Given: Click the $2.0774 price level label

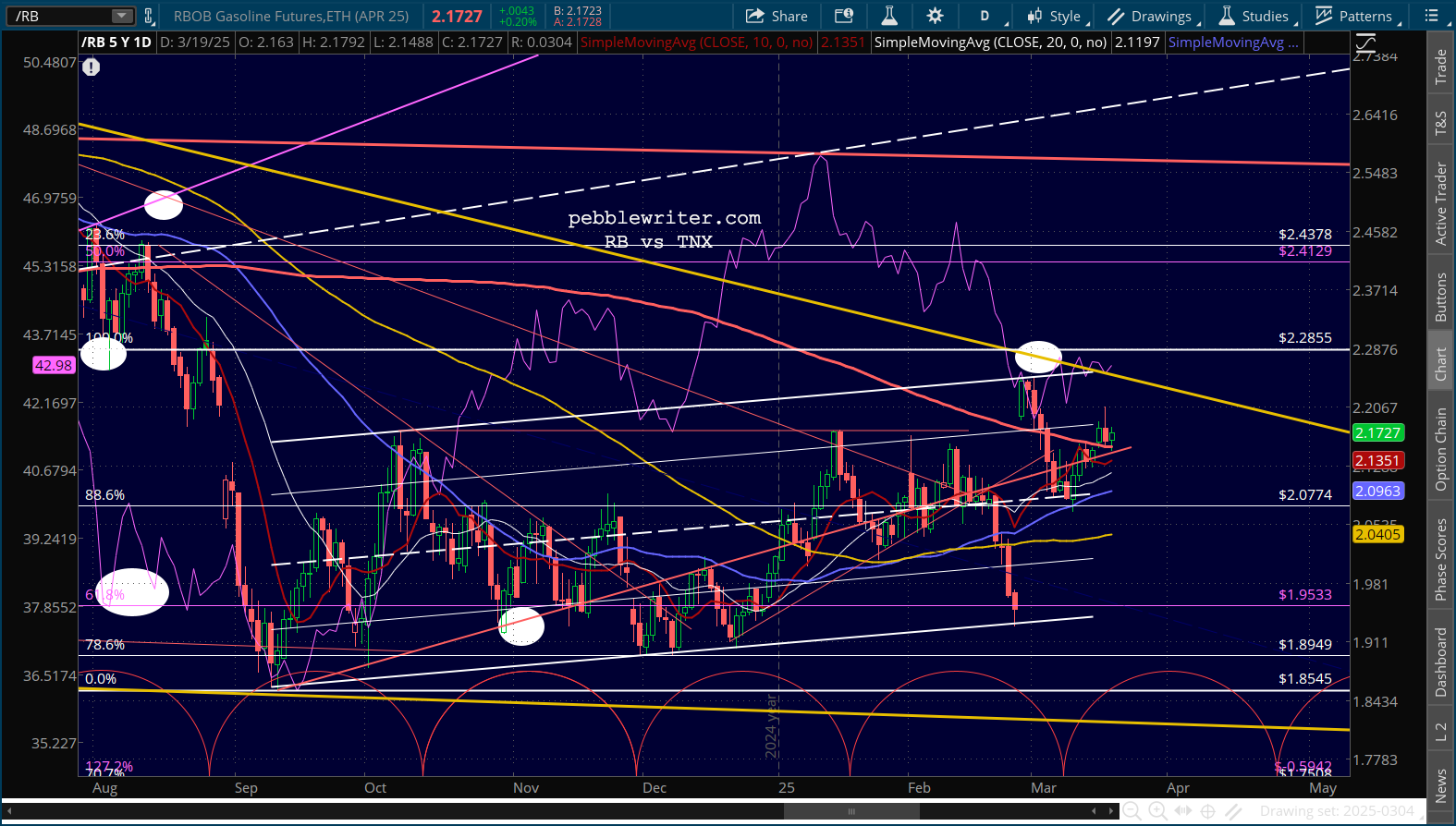Looking at the screenshot, I should [1305, 495].
